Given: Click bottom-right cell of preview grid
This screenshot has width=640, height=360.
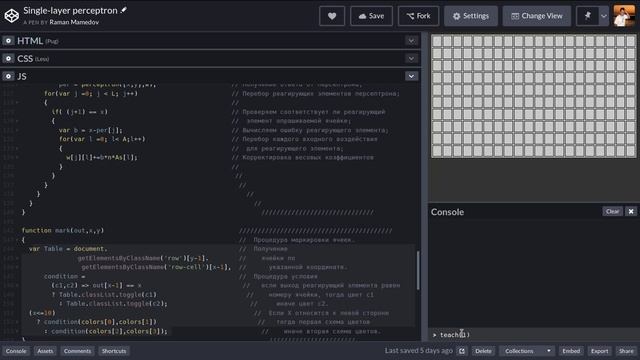Looking at the screenshot, I should coord(630,151).
